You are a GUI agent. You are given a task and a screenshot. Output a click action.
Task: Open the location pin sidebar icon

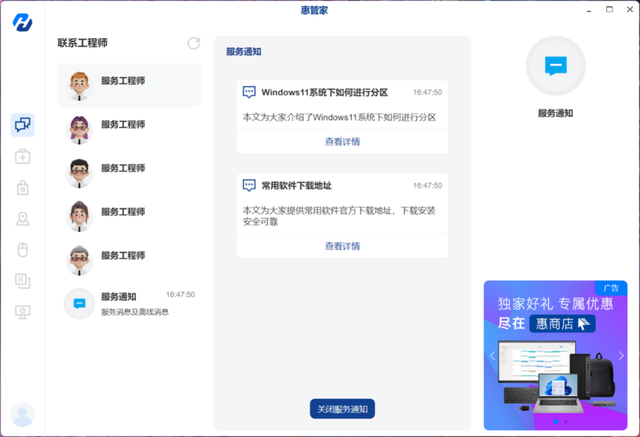(x=22, y=219)
